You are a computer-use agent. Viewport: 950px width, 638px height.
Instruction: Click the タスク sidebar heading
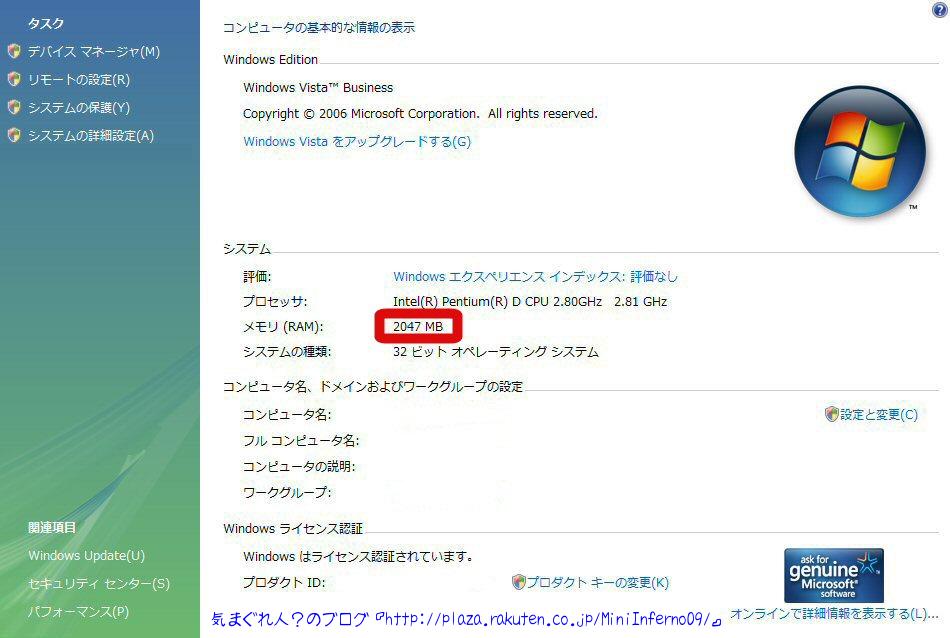pos(46,23)
